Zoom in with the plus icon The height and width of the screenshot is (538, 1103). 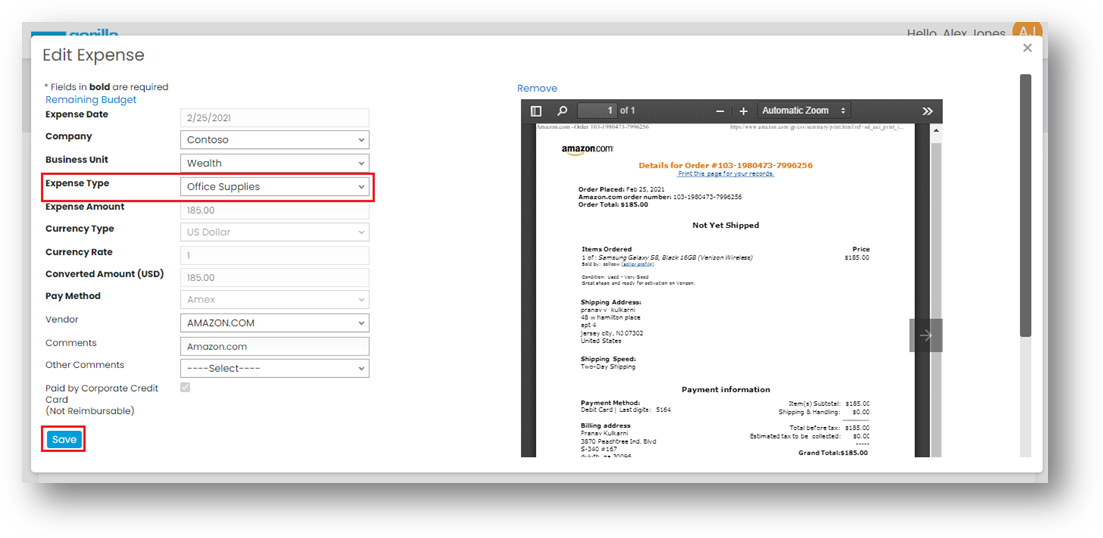744,111
